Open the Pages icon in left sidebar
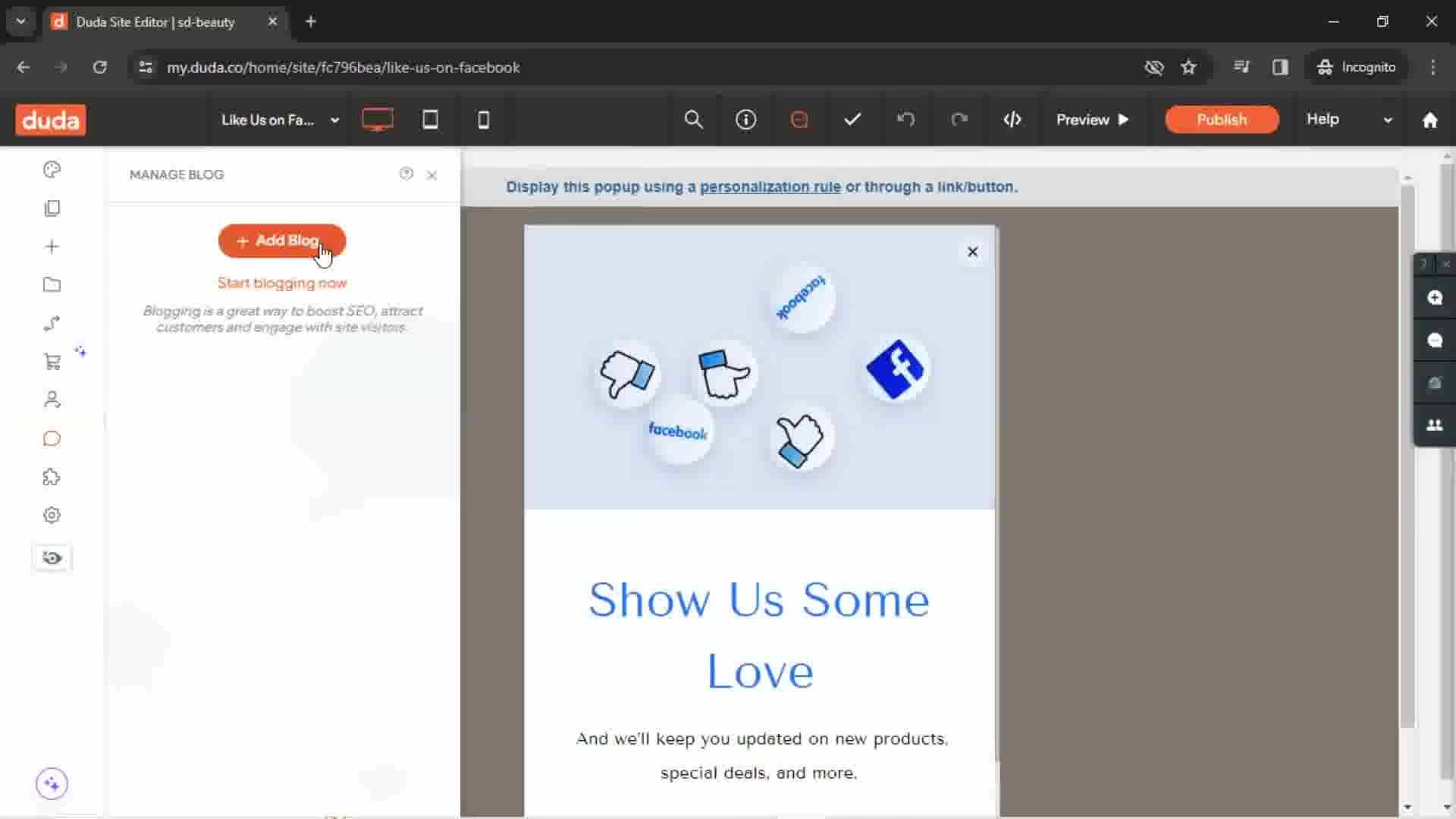Viewport: 1456px width, 819px height. click(x=52, y=209)
